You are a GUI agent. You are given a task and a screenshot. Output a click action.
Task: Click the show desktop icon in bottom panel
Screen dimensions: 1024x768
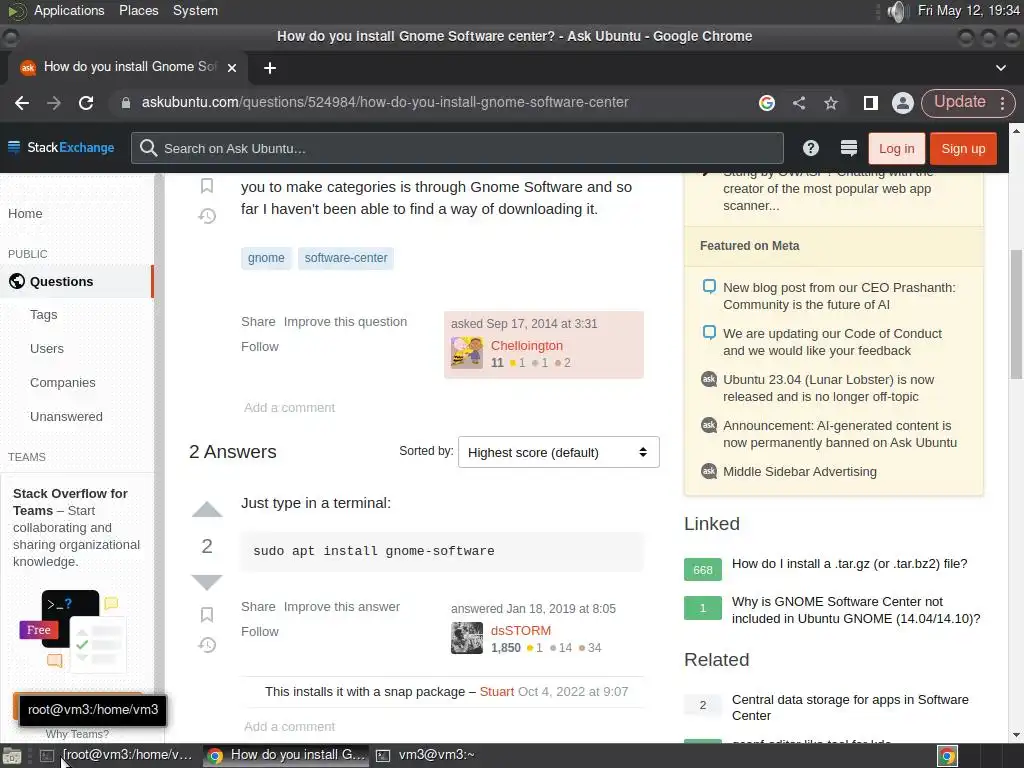[12, 756]
